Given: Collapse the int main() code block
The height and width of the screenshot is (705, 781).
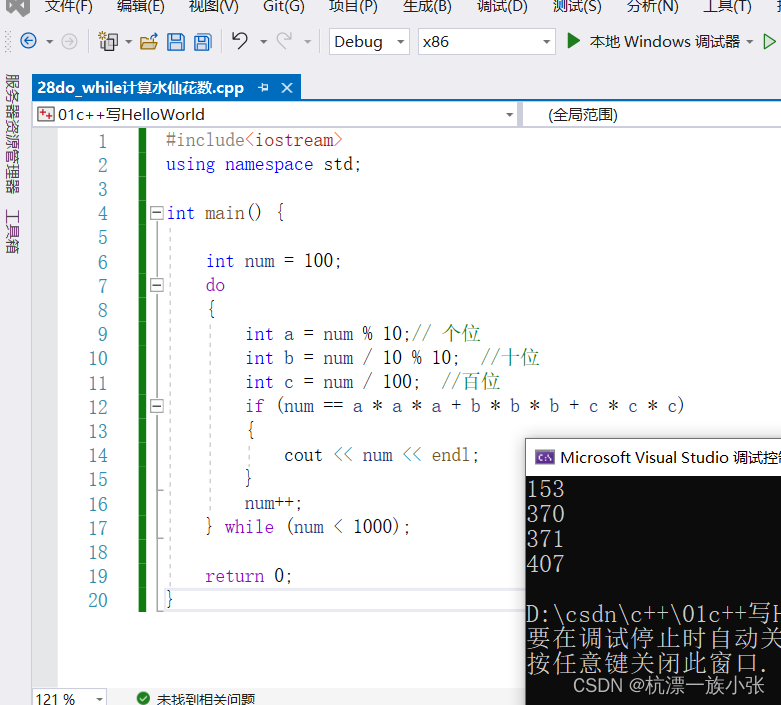Looking at the screenshot, I should (x=156, y=213).
